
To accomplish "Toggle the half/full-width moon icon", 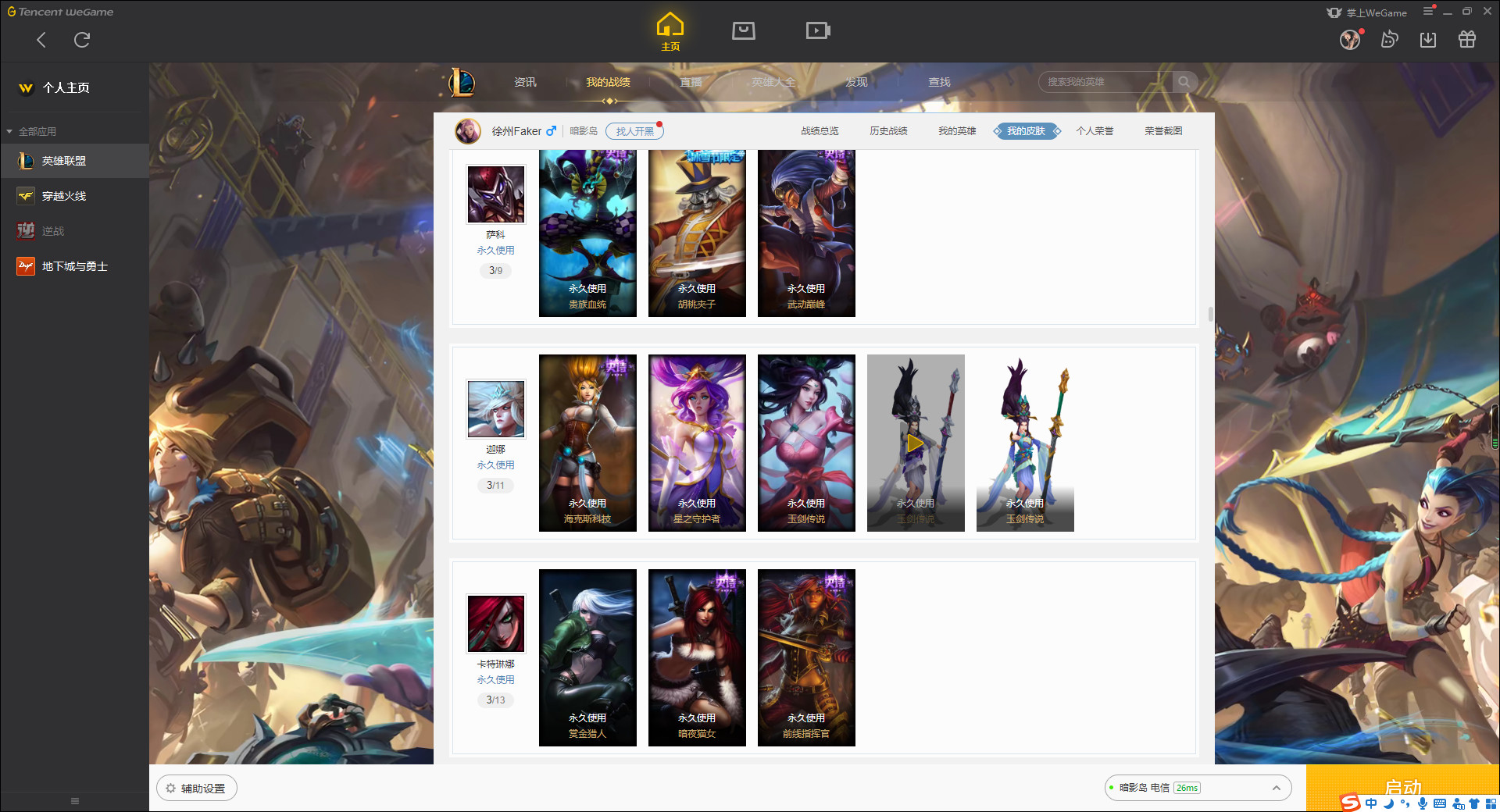I will 1388,803.
